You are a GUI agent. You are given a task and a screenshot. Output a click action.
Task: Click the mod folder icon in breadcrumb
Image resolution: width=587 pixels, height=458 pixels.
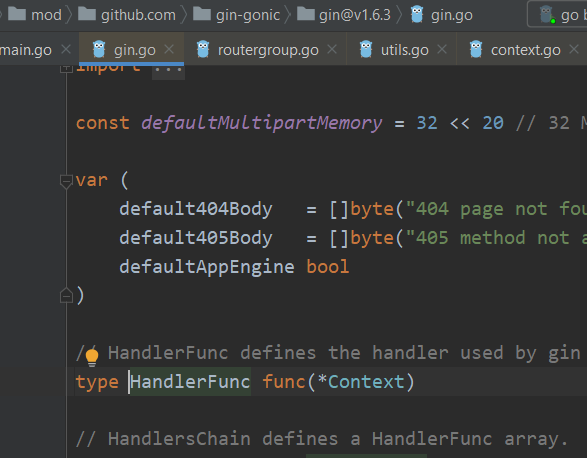point(17,14)
